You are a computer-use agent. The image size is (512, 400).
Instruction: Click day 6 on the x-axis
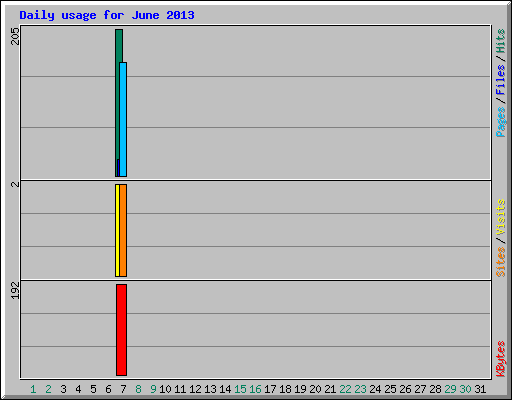pos(108,389)
